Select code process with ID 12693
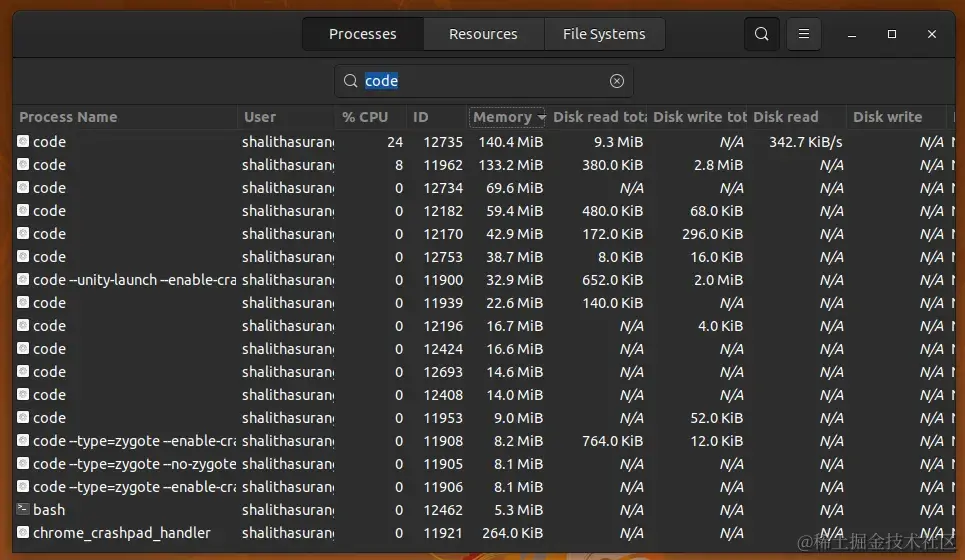This screenshot has height=560, width=965. 484,372
